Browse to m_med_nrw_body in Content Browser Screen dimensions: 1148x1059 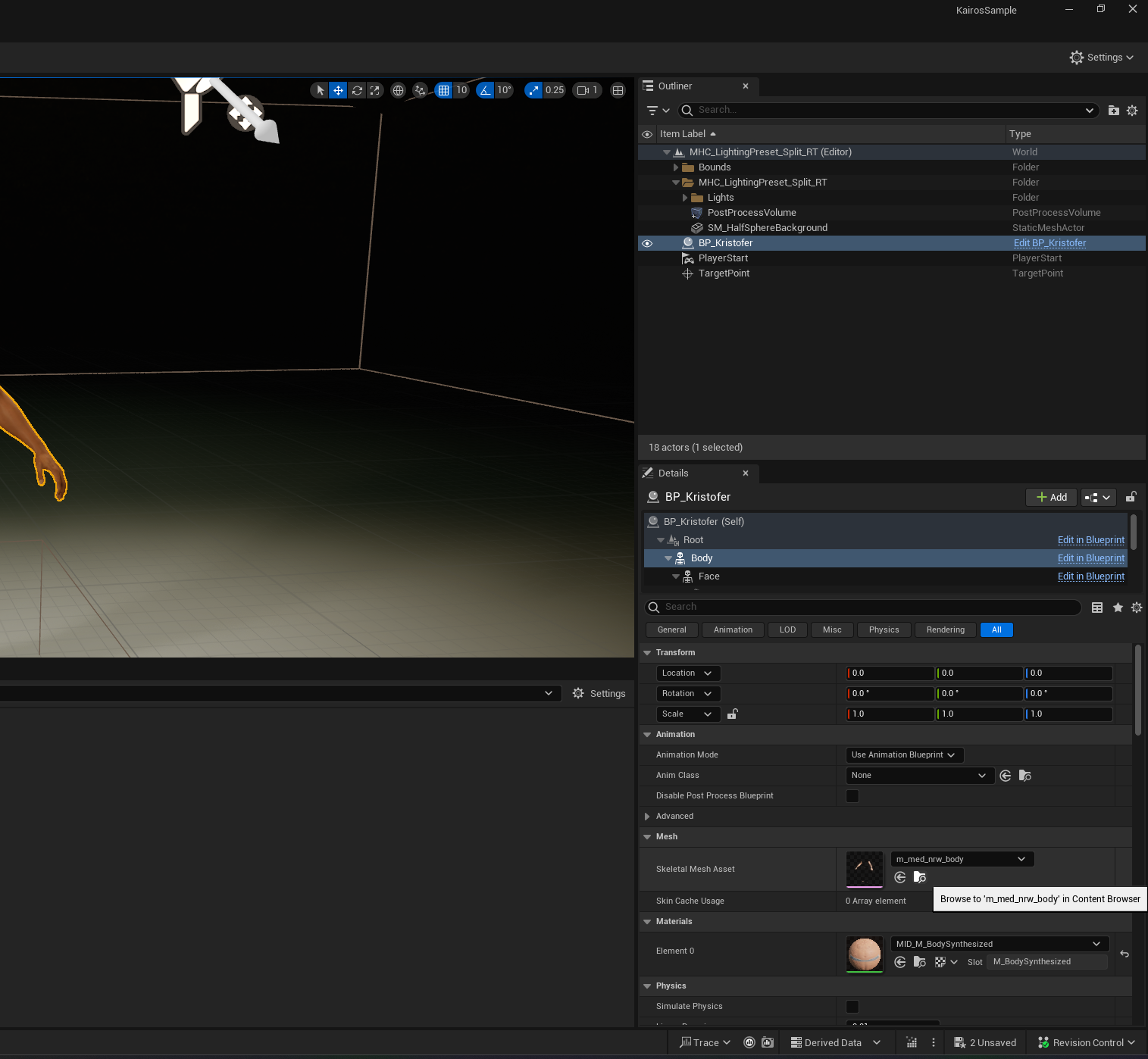click(x=920, y=877)
